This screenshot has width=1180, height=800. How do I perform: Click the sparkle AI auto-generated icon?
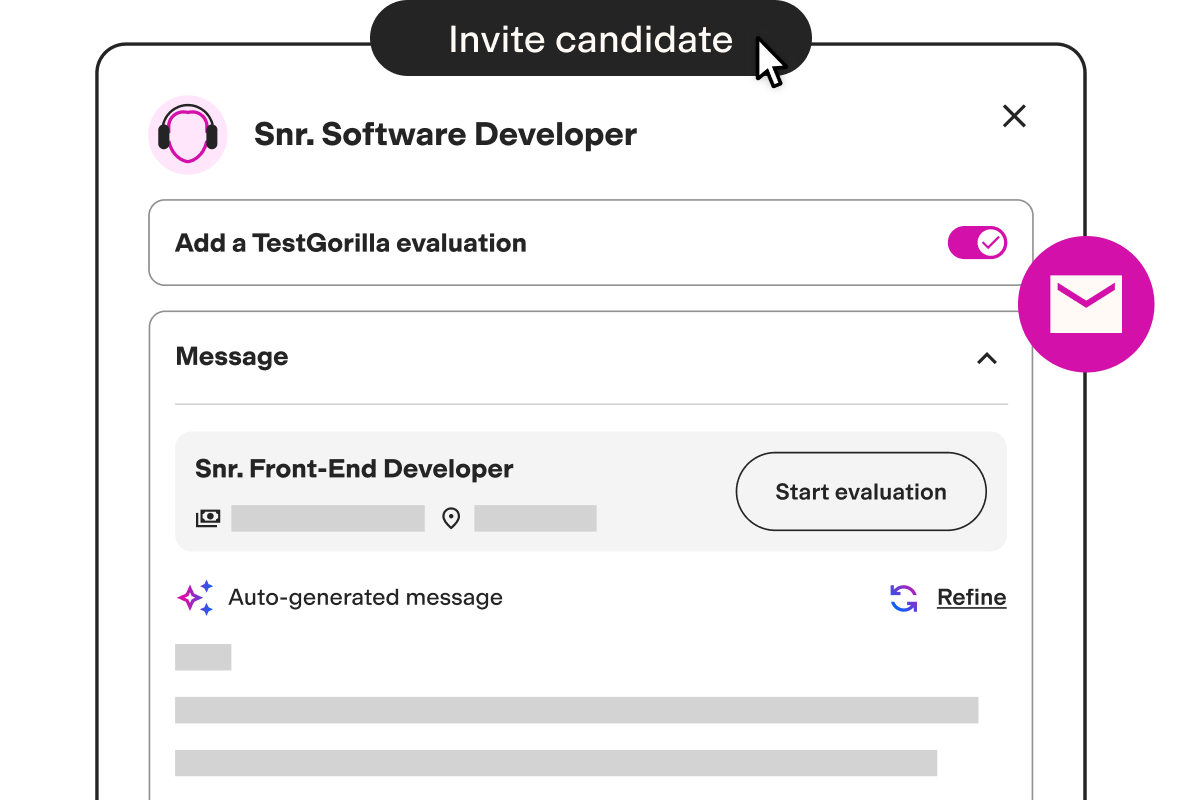coord(196,598)
